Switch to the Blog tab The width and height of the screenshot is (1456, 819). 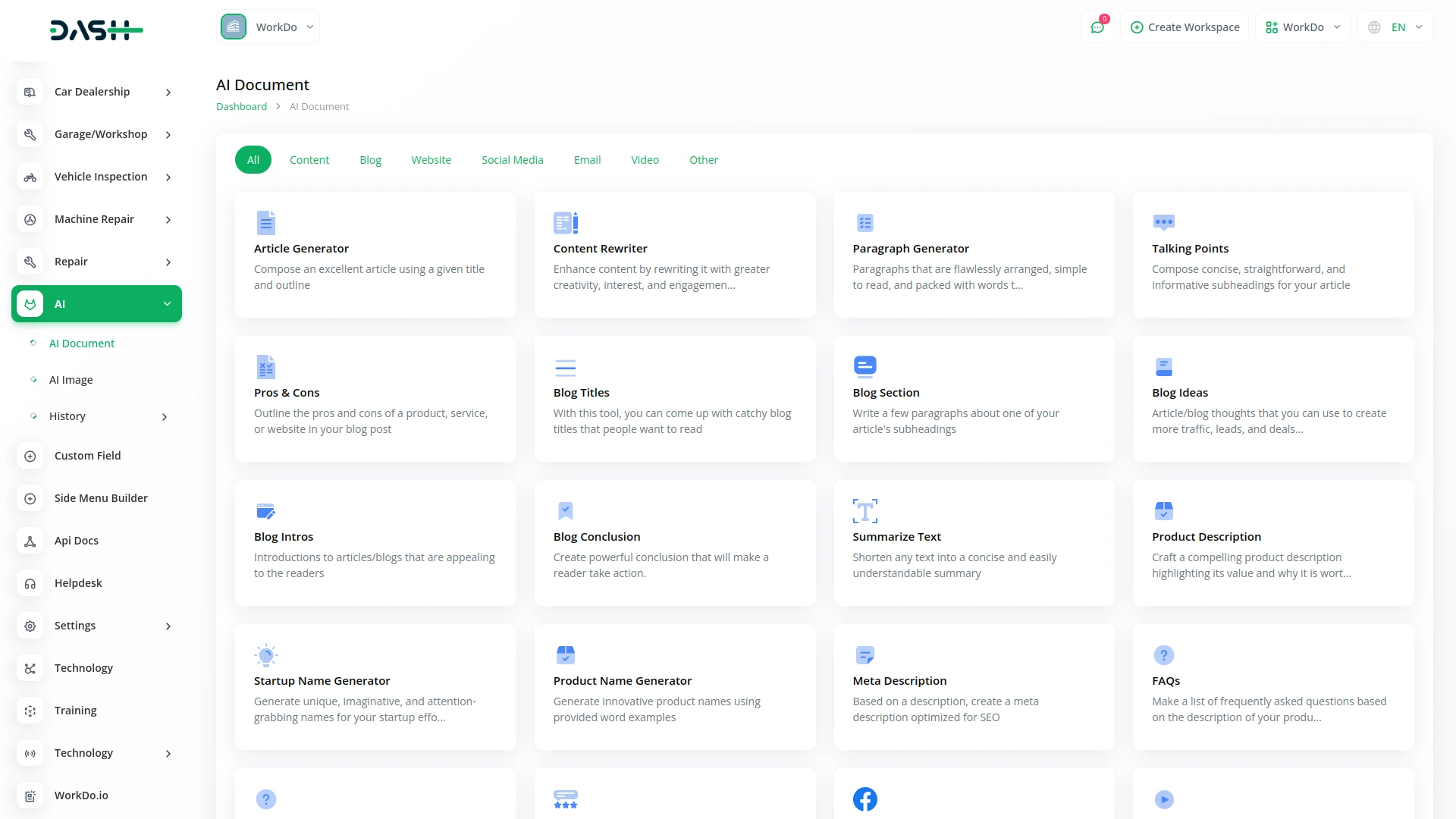(x=370, y=160)
